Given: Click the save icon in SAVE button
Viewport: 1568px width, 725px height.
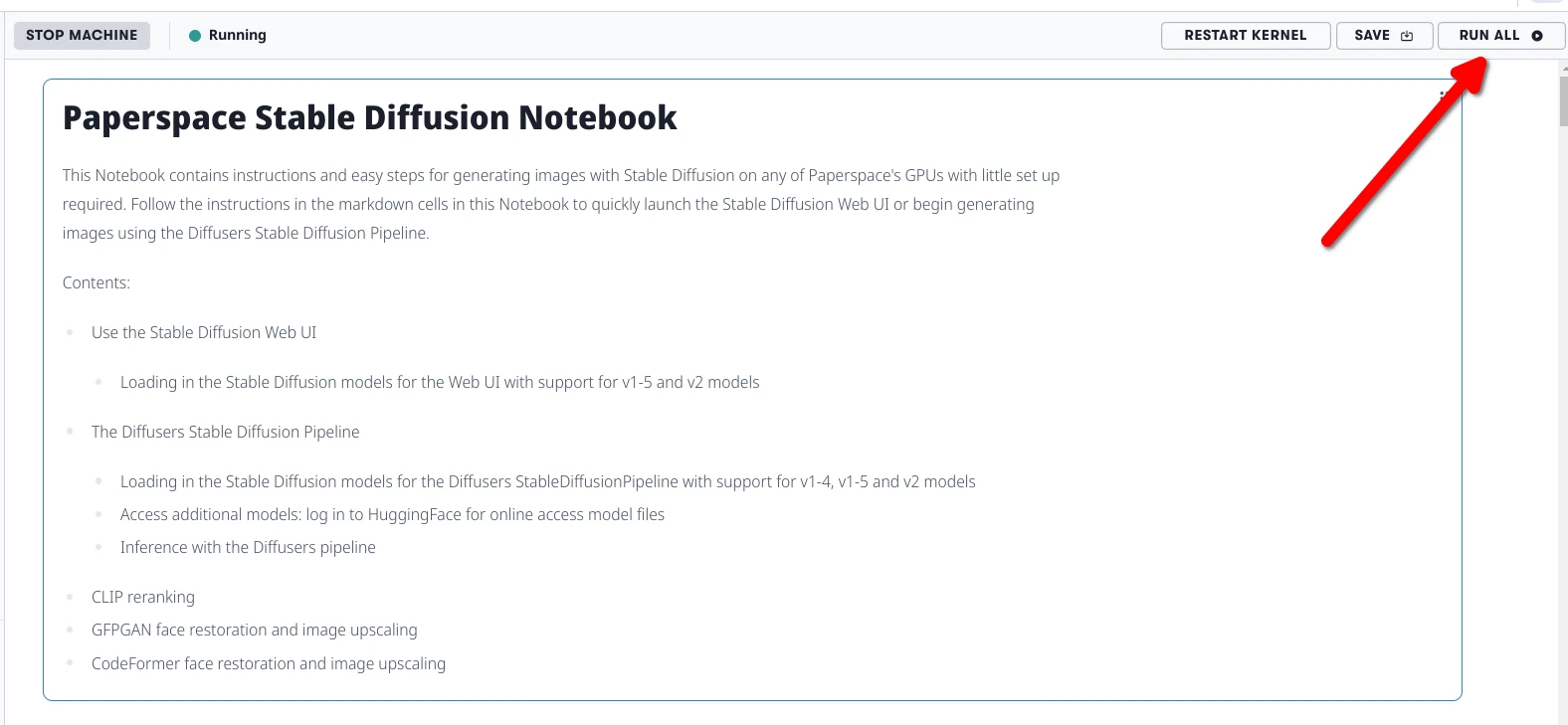Looking at the screenshot, I should click(1407, 36).
